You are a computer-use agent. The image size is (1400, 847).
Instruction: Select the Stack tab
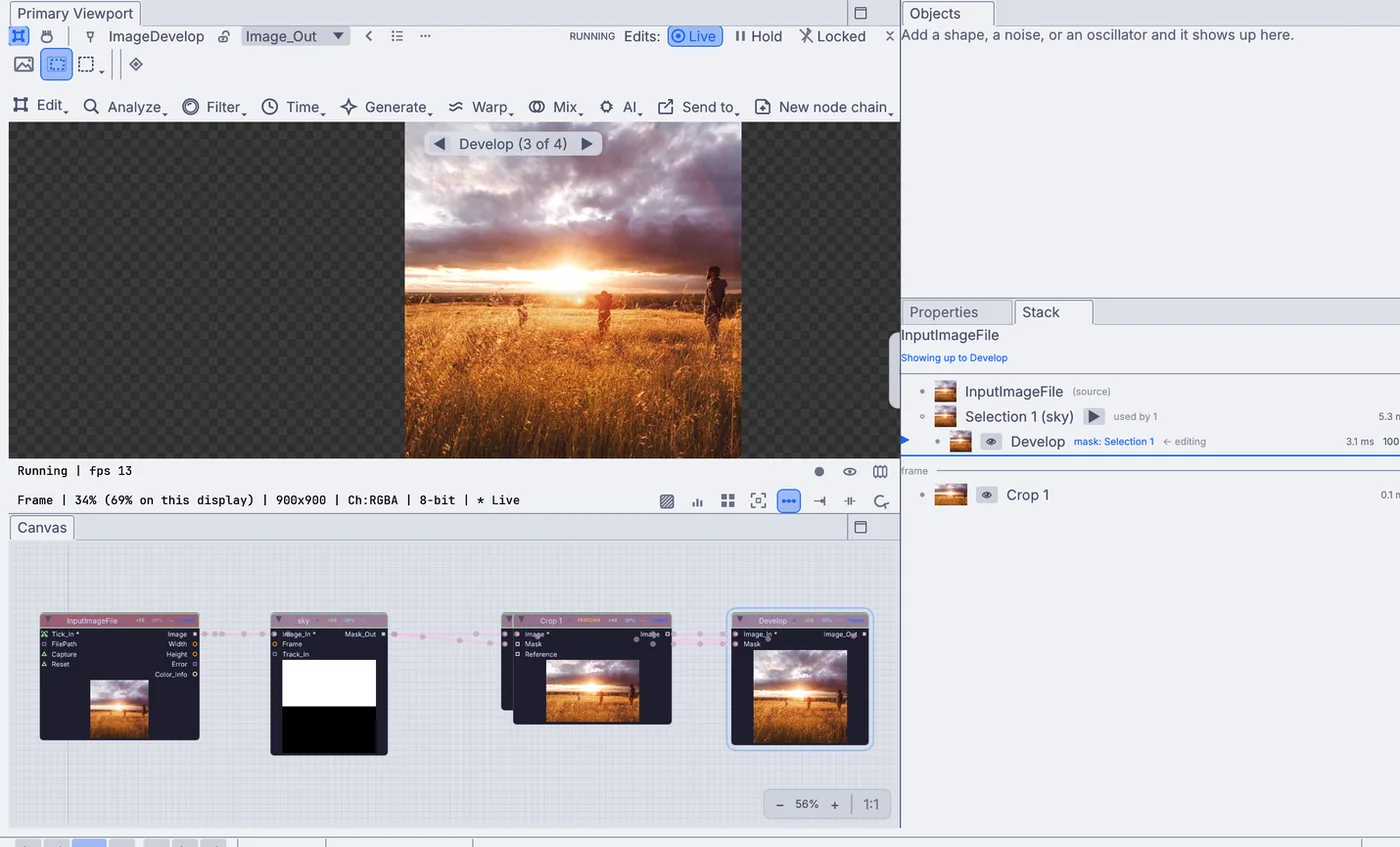(x=1053, y=312)
